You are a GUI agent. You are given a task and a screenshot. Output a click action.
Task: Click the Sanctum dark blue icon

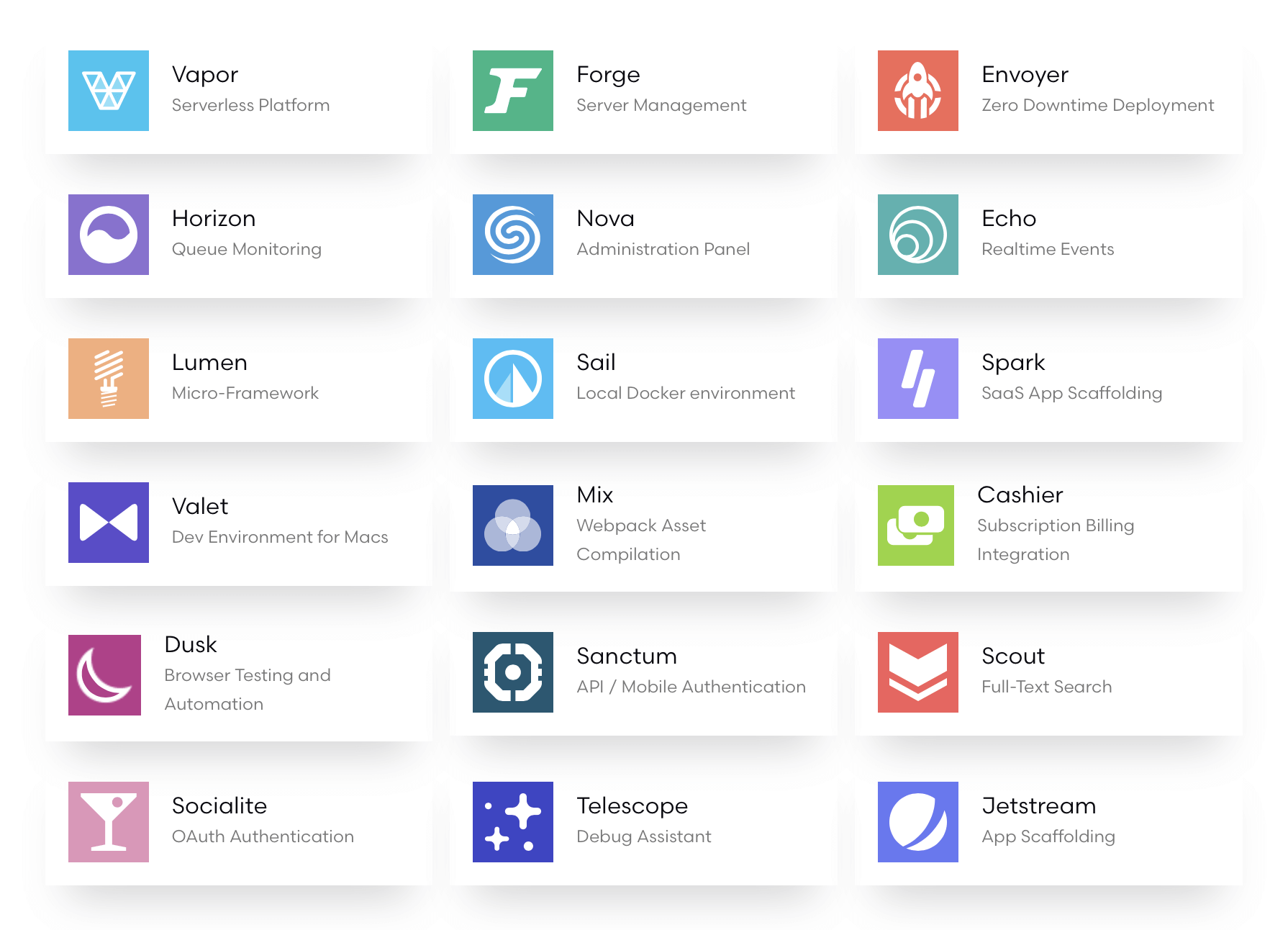coord(513,672)
